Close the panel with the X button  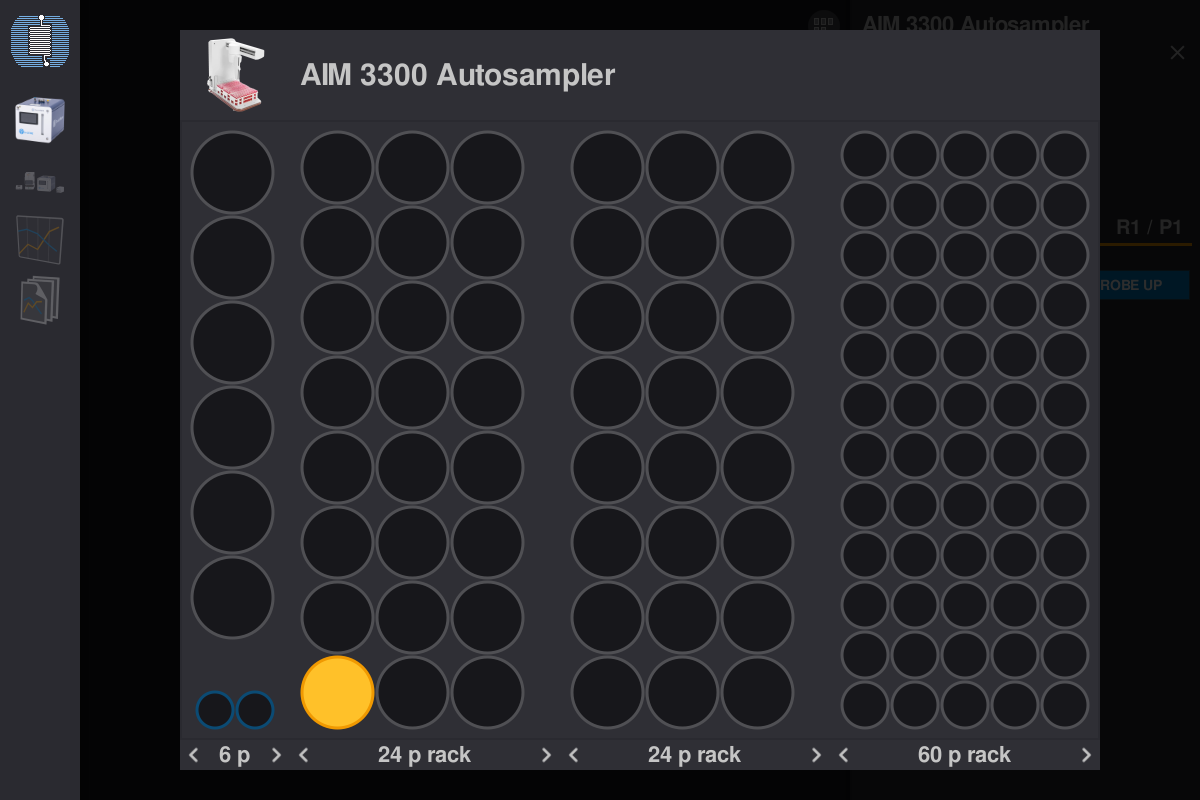click(1177, 53)
